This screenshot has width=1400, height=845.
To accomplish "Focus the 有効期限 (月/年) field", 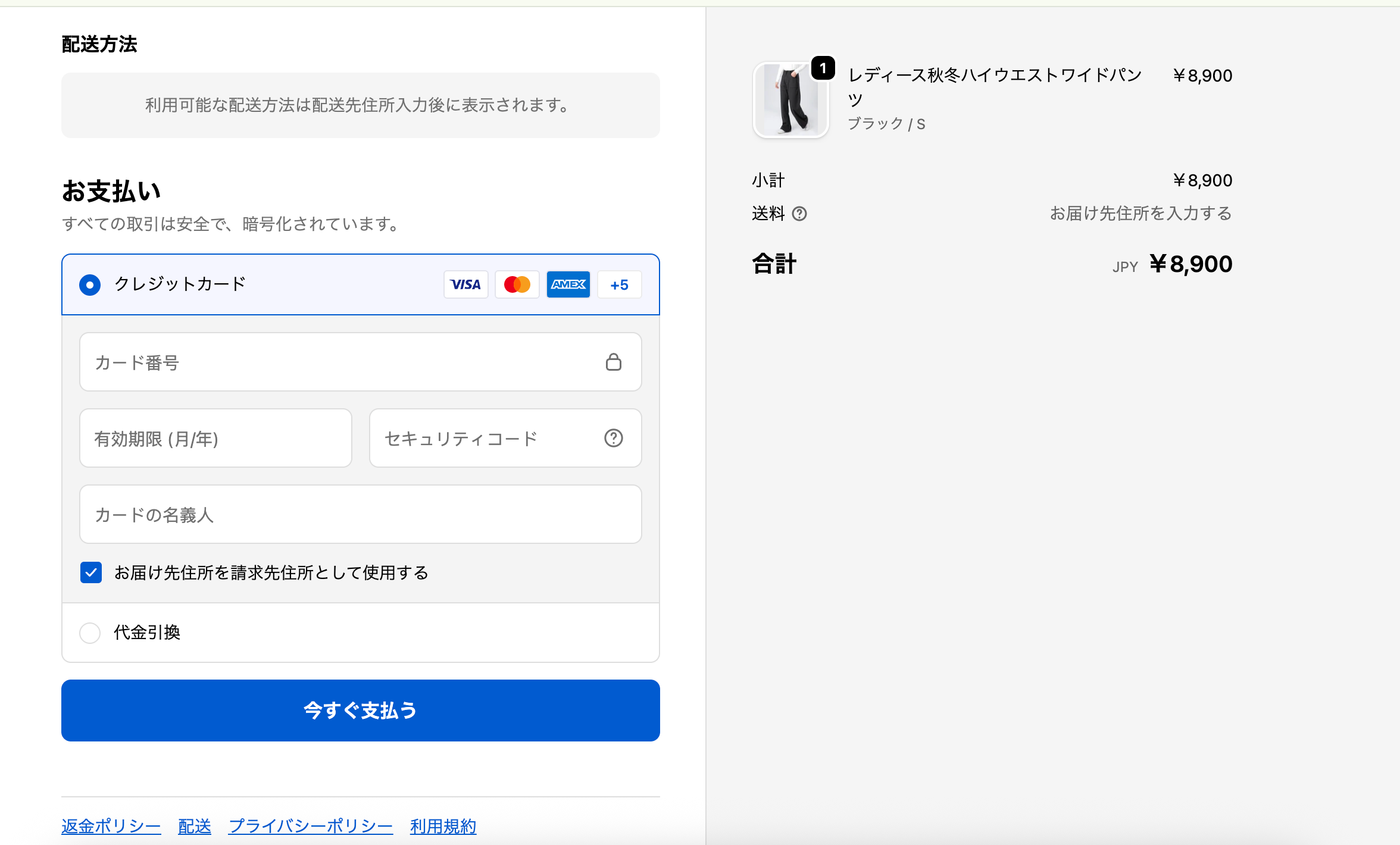I will [215, 438].
